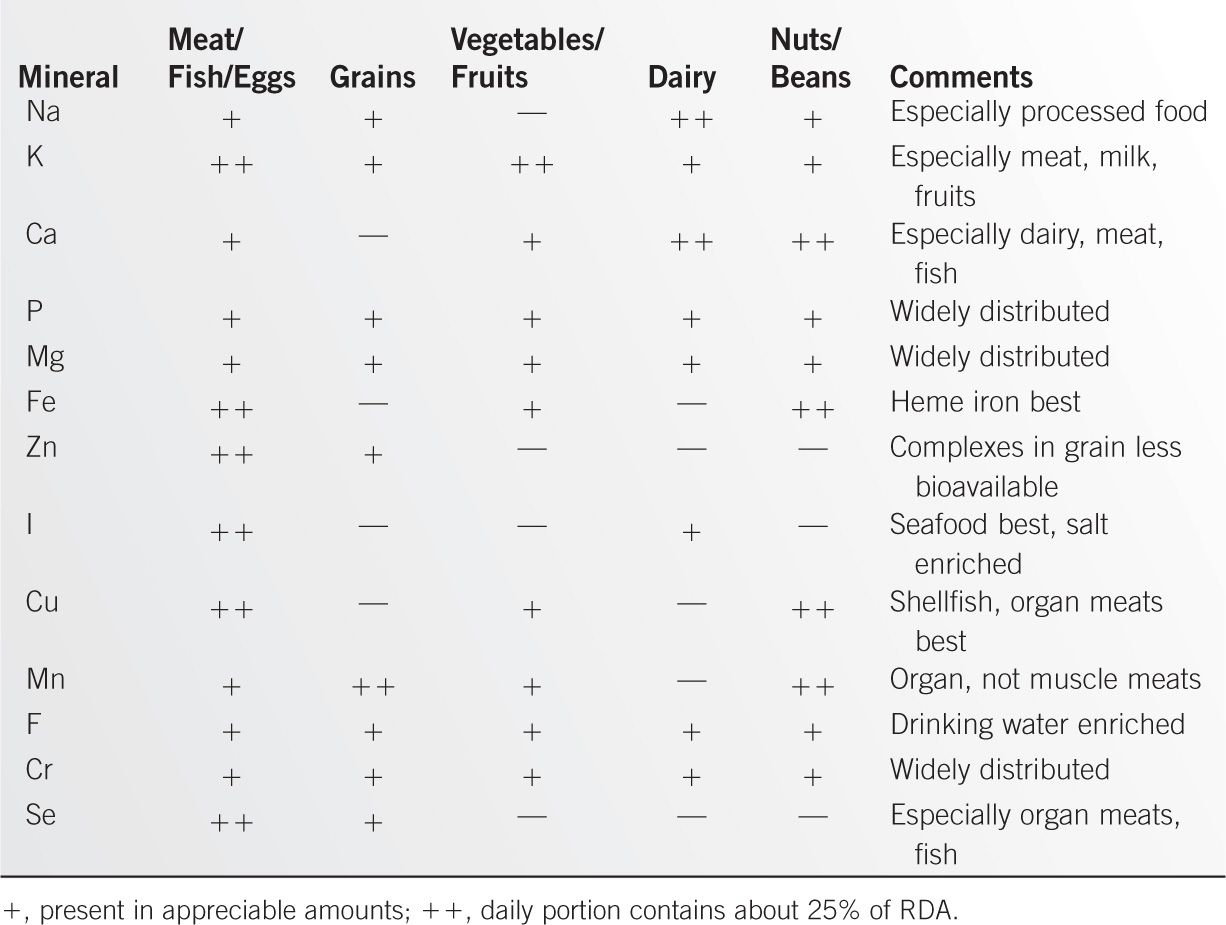Click the Grains column header
Screen dimensions: 1226x925
coord(372,77)
